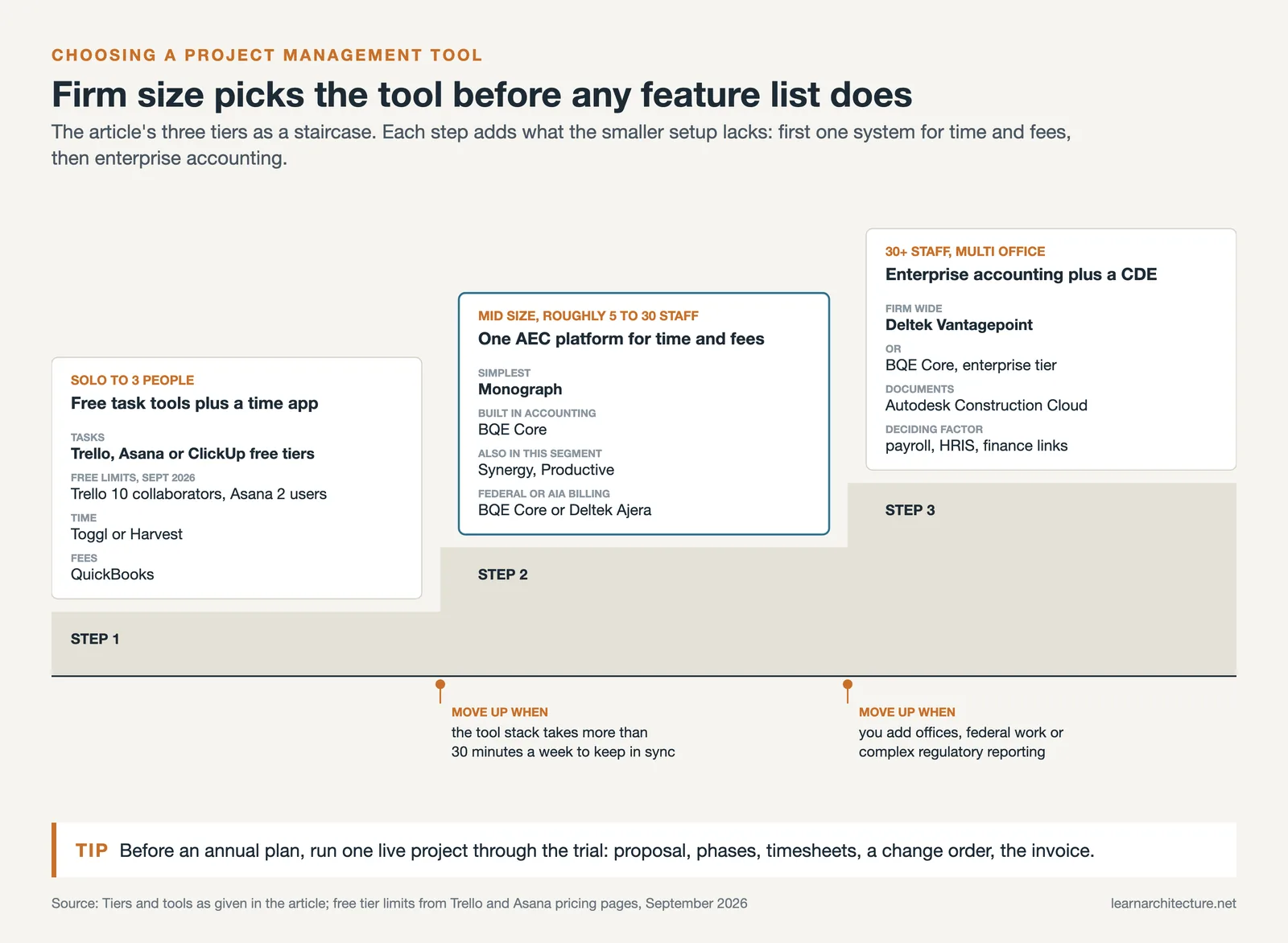
Task: Click 'Trello 10 collaborators, Asana 2 users'
Action: tap(199, 493)
